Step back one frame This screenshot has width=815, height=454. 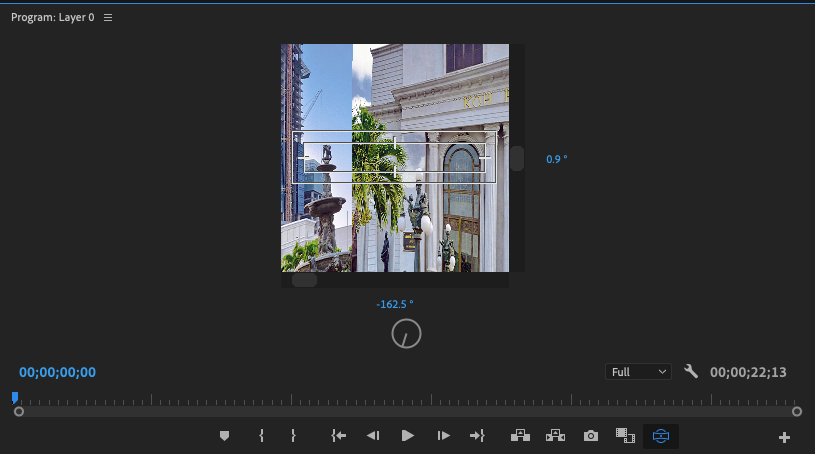373,436
